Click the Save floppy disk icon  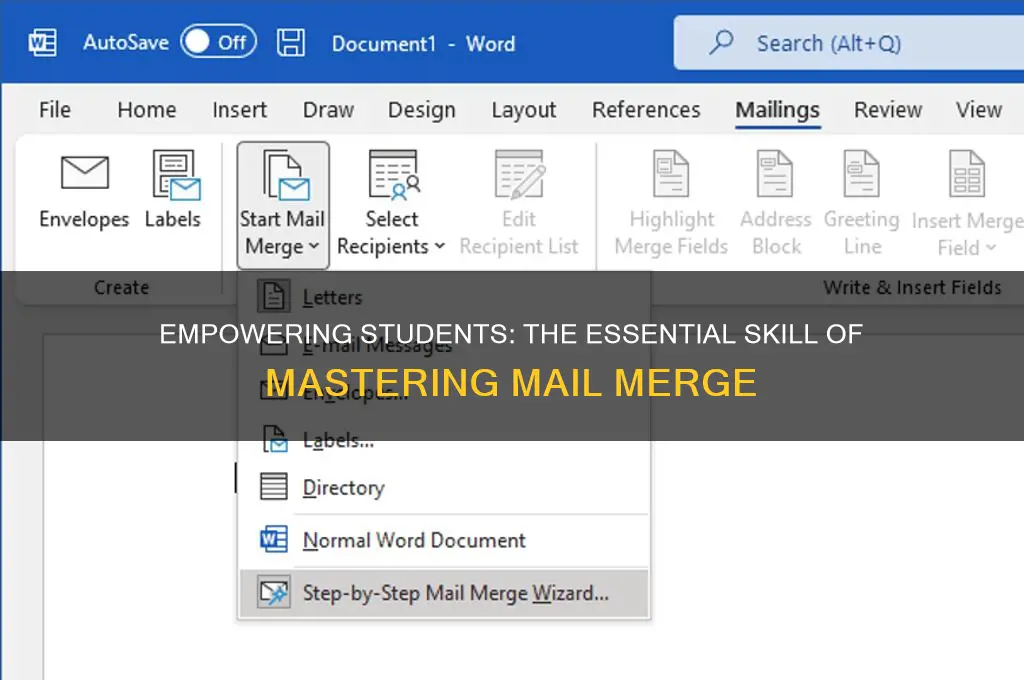click(291, 42)
